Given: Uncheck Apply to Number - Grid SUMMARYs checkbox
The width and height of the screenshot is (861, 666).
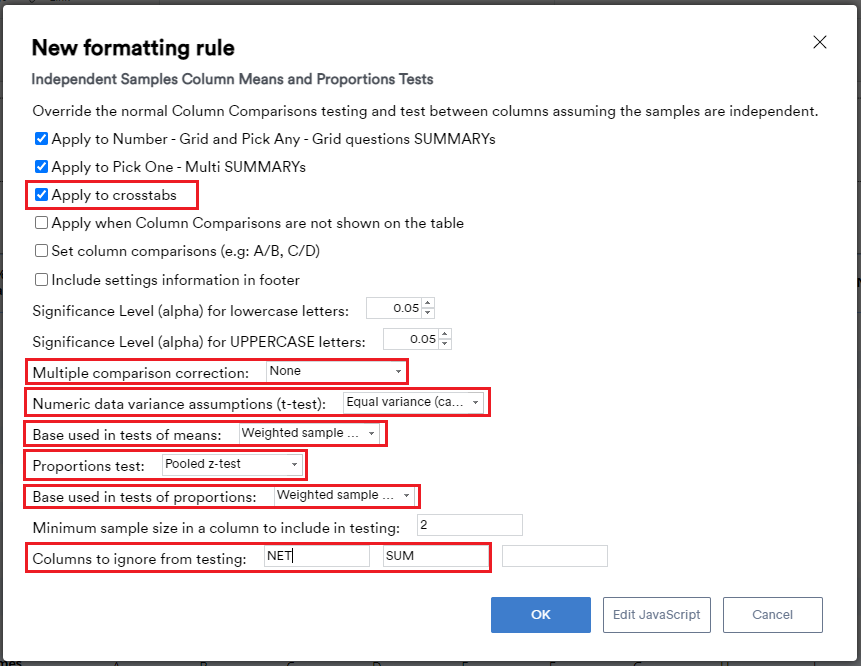Looking at the screenshot, I should [x=41, y=139].
